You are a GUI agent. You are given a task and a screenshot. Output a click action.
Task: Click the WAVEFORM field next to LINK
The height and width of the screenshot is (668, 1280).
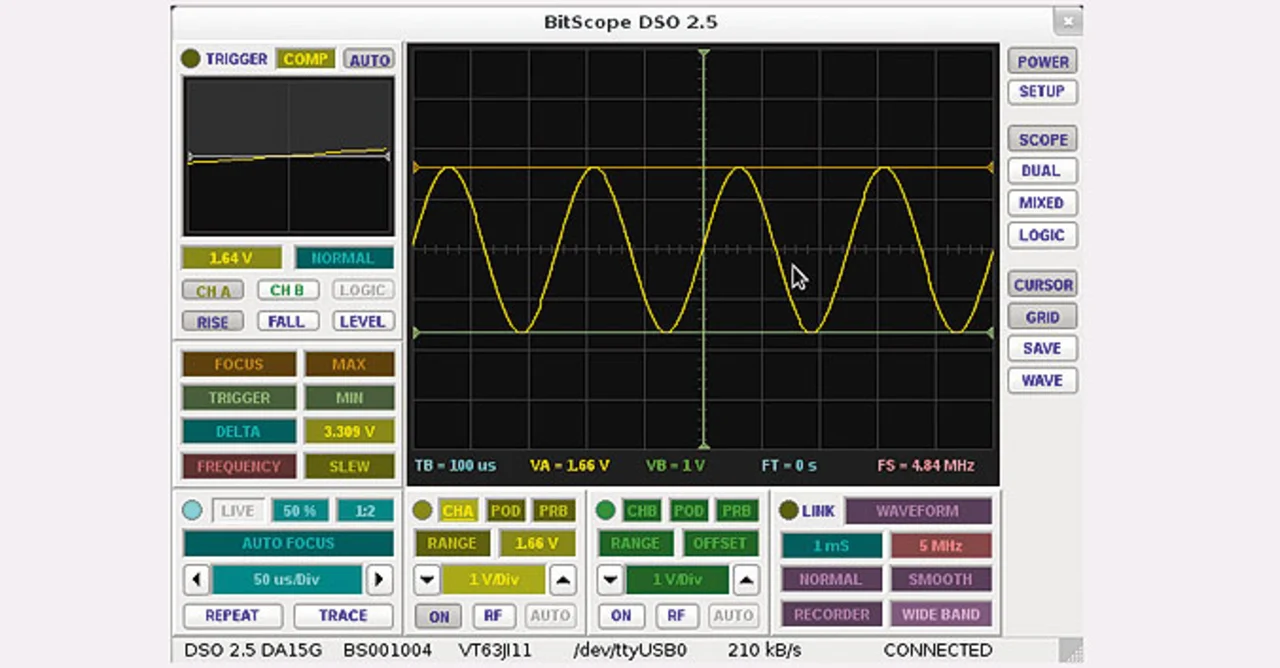click(x=918, y=511)
